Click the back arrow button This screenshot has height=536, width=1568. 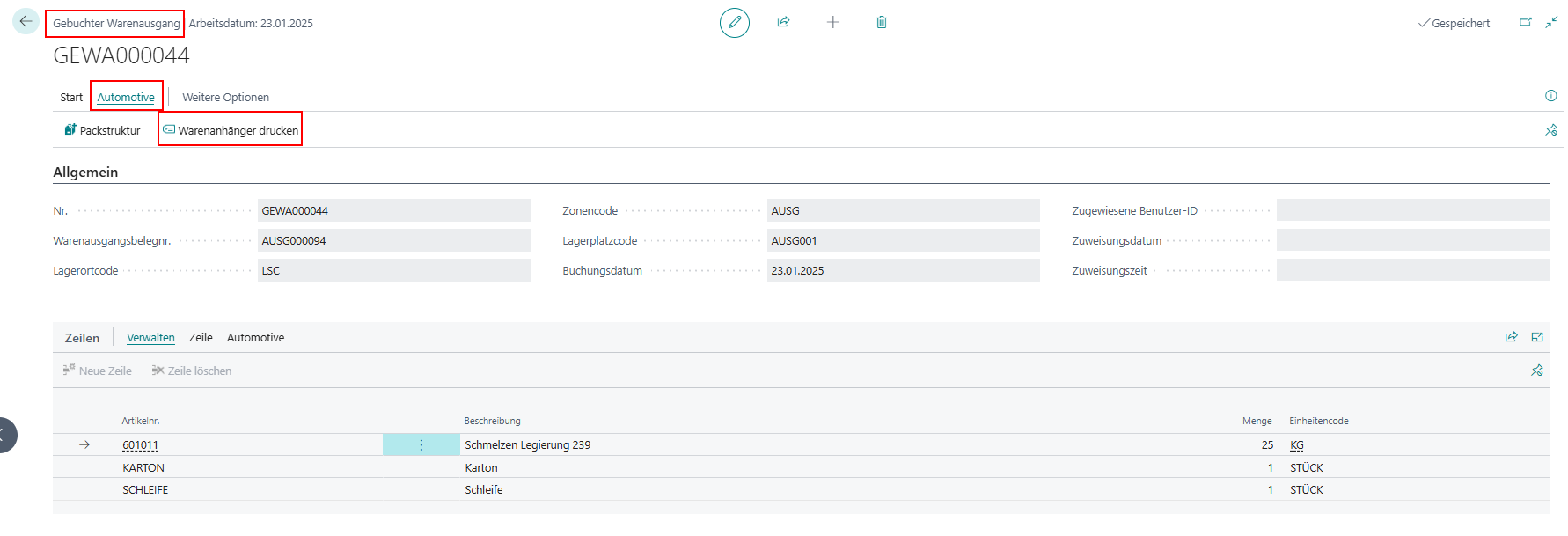pyautogui.click(x=26, y=22)
